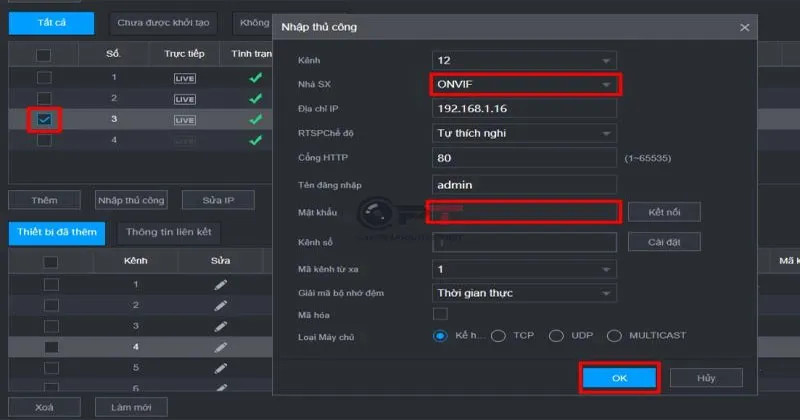Edit channel 4 with the pencil icon
The height and width of the screenshot is (420, 800).
click(x=221, y=347)
